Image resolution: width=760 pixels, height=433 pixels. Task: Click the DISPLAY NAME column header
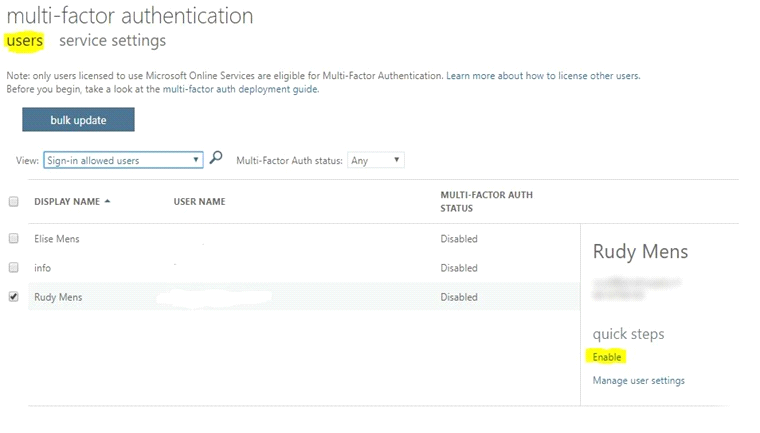67,201
